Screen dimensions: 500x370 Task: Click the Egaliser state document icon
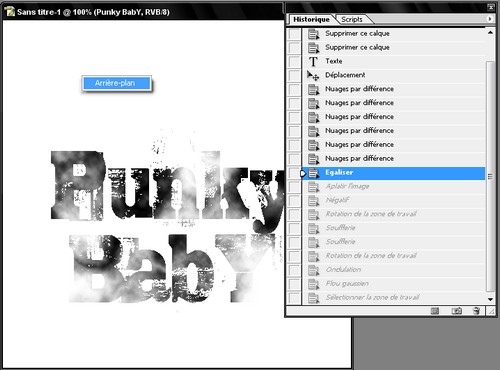(x=313, y=173)
